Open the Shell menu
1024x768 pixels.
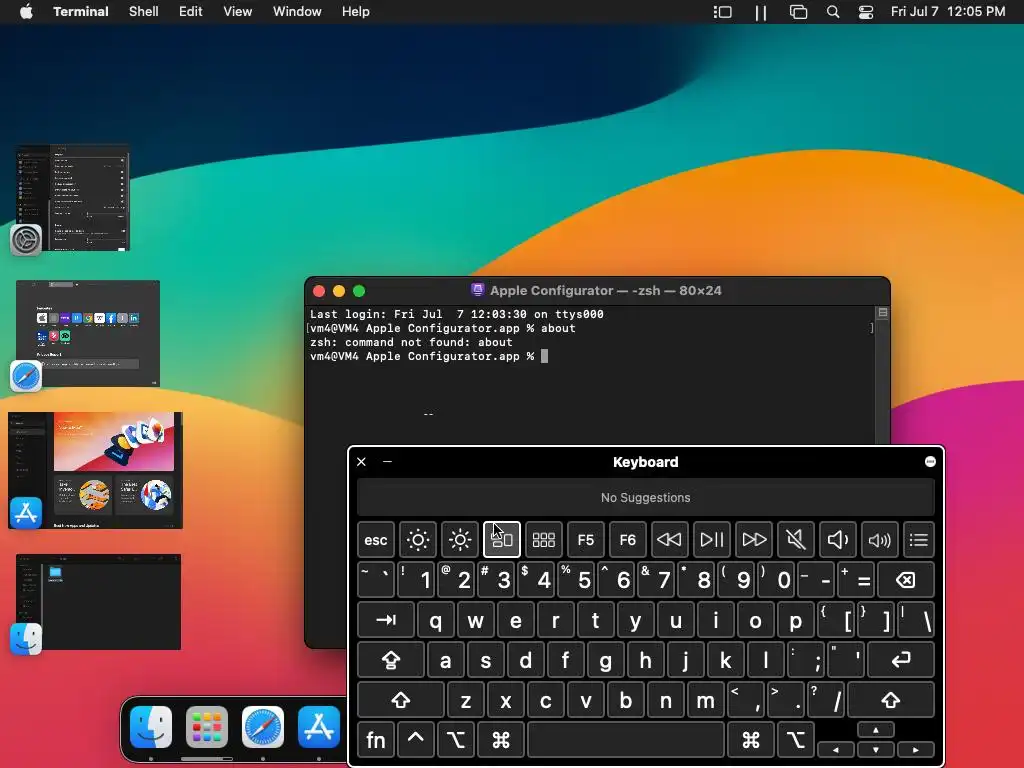[144, 12]
